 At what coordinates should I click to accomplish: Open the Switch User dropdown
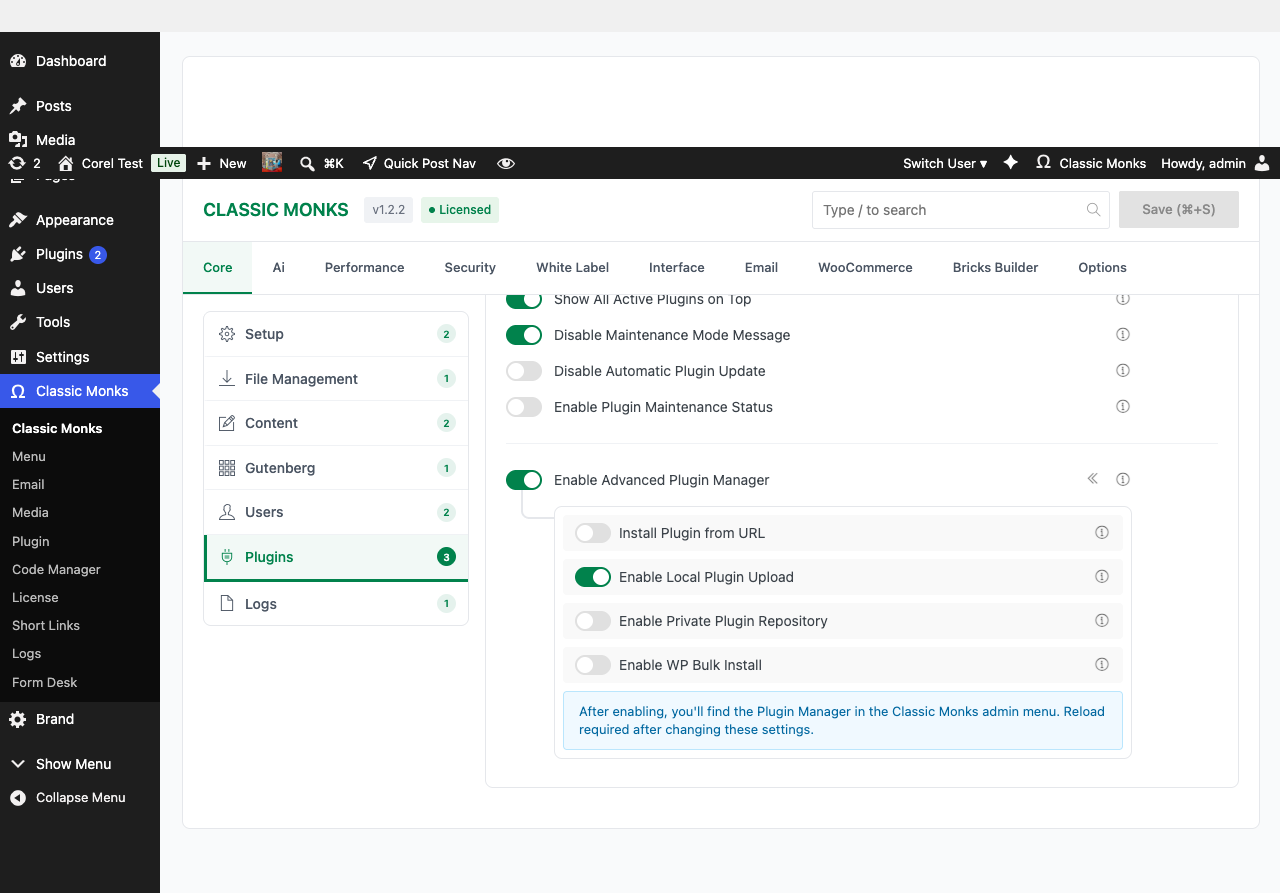click(x=945, y=163)
